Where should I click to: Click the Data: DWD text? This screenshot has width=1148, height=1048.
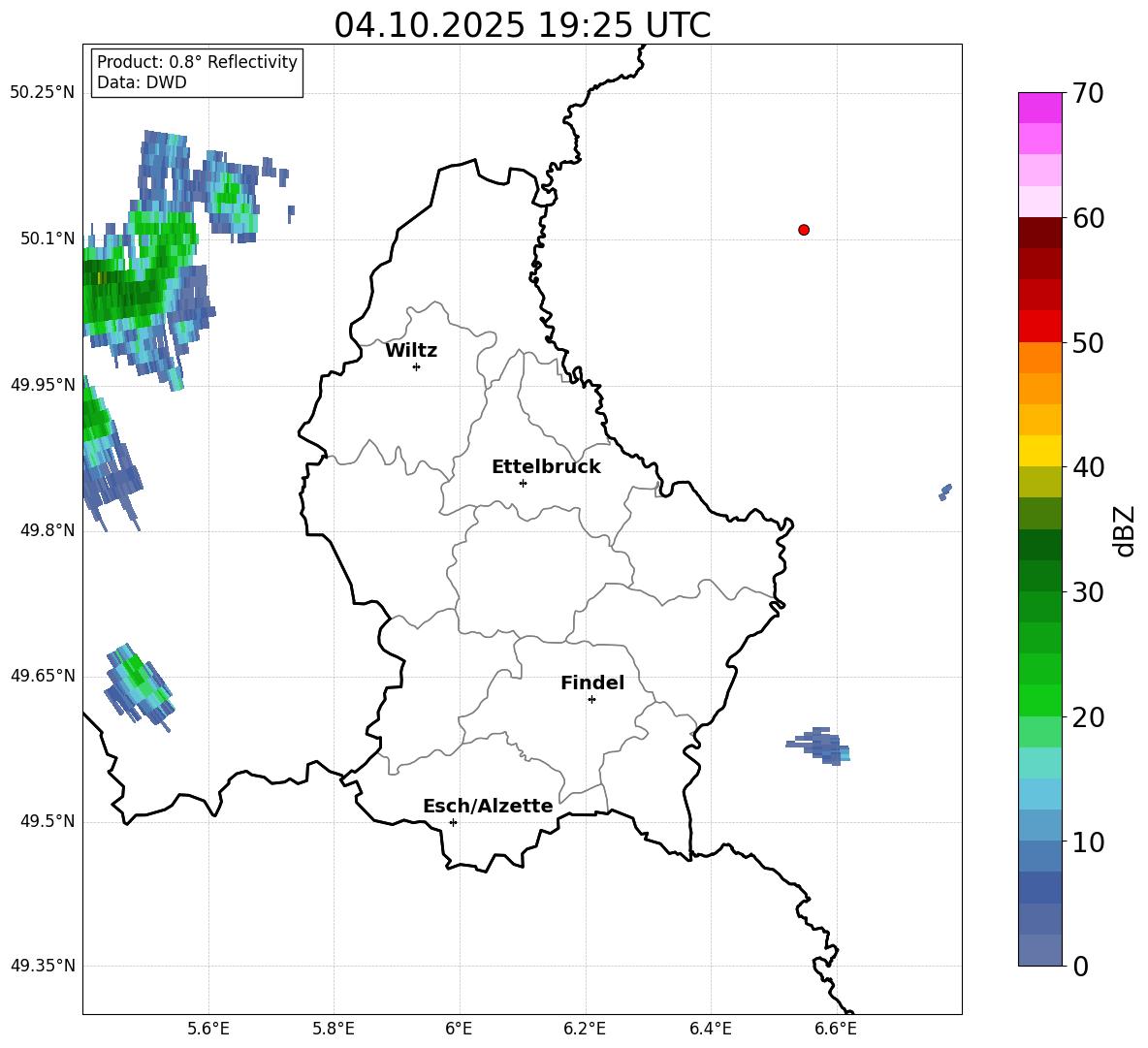pos(142,82)
